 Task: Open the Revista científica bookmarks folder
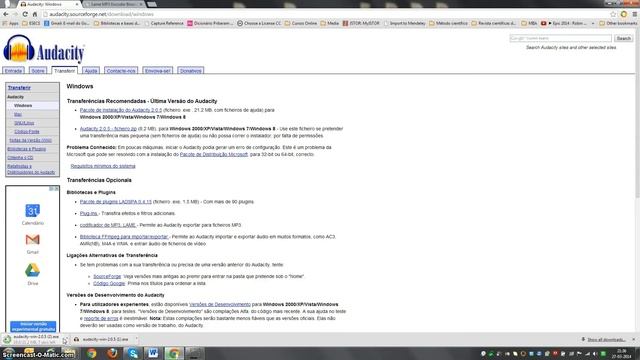pos(493,23)
